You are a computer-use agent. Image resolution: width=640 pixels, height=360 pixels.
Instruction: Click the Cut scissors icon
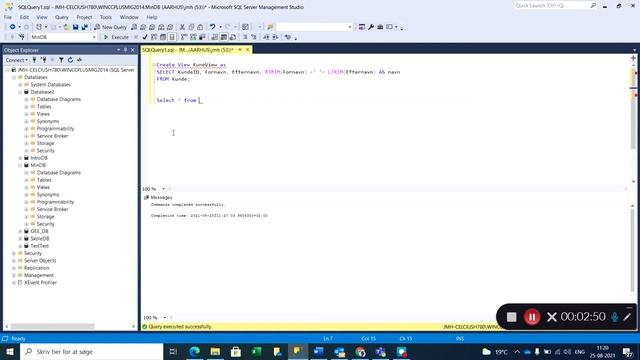[x=182, y=27]
